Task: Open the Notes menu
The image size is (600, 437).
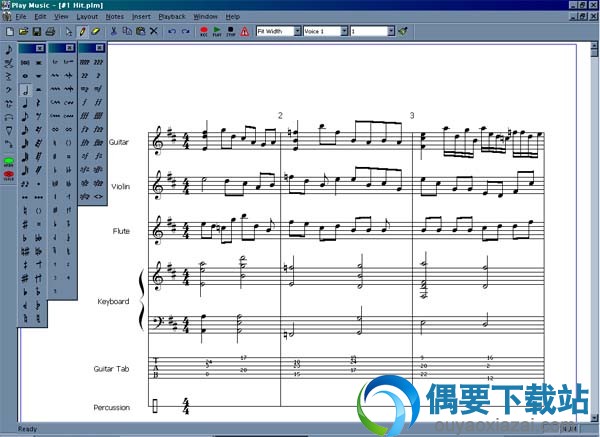Action: click(x=115, y=16)
